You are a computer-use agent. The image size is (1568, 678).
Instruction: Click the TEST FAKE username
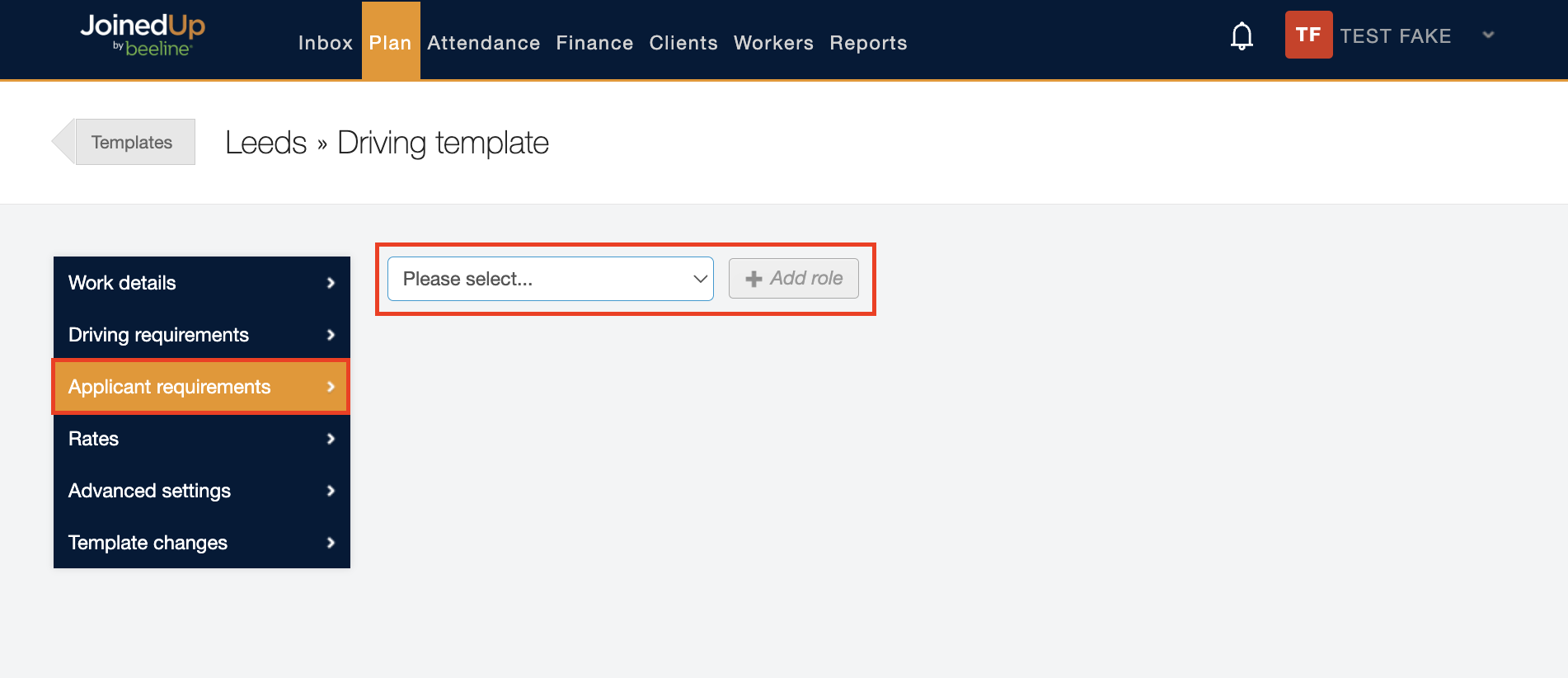point(1395,36)
